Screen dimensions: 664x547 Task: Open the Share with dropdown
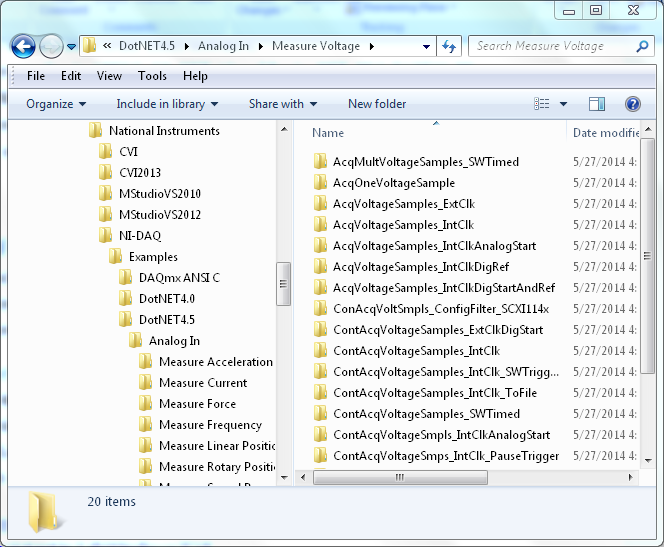(283, 104)
